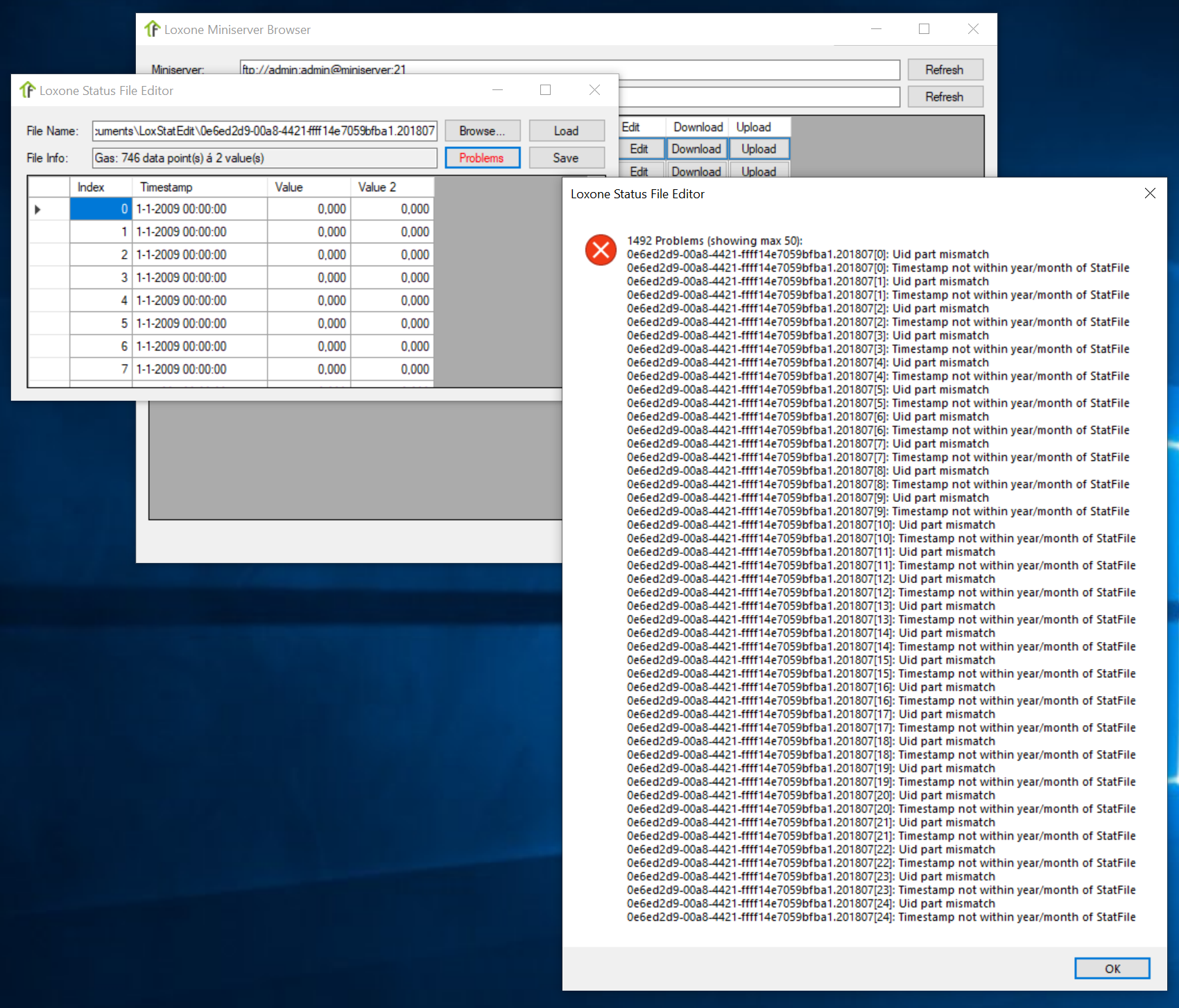Select the Index column header
The width and height of the screenshot is (1179, 1008).
pos(101,187)
